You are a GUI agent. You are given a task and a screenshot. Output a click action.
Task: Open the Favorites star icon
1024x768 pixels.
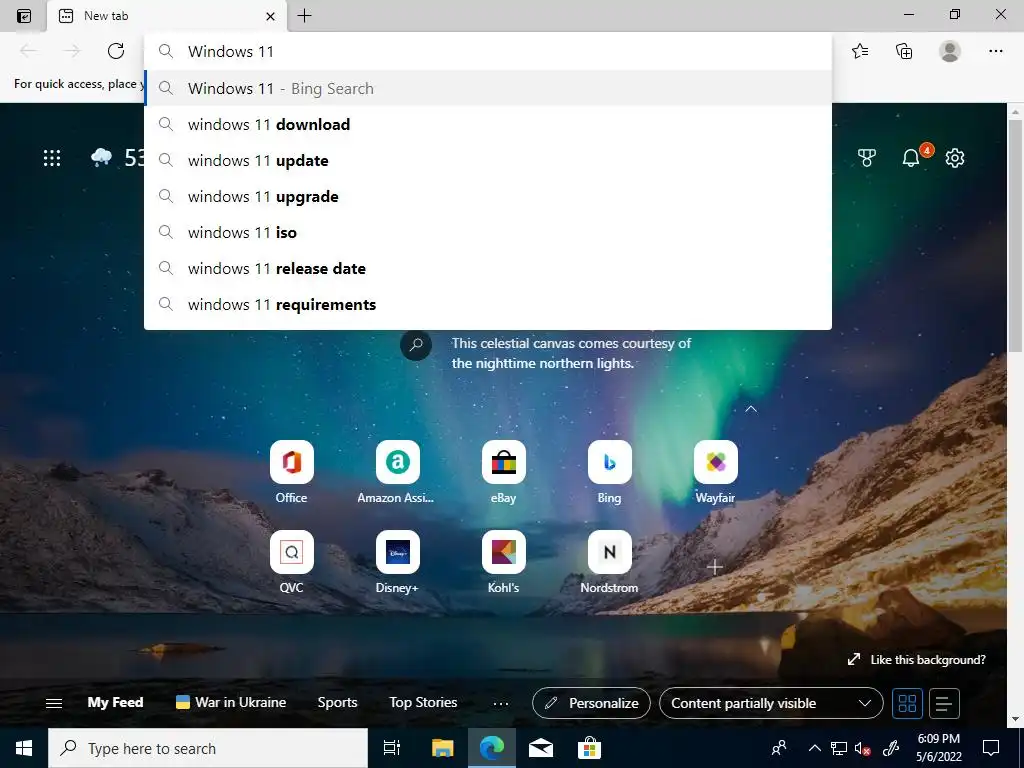point(860,51)
